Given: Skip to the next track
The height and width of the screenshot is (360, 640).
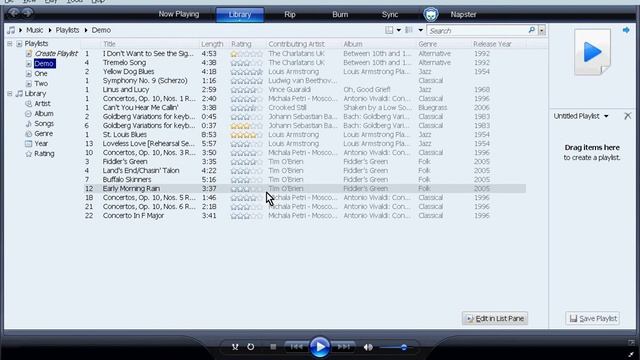Looking at the screenshot, I should pyautogui.click(x=343, y=347).
